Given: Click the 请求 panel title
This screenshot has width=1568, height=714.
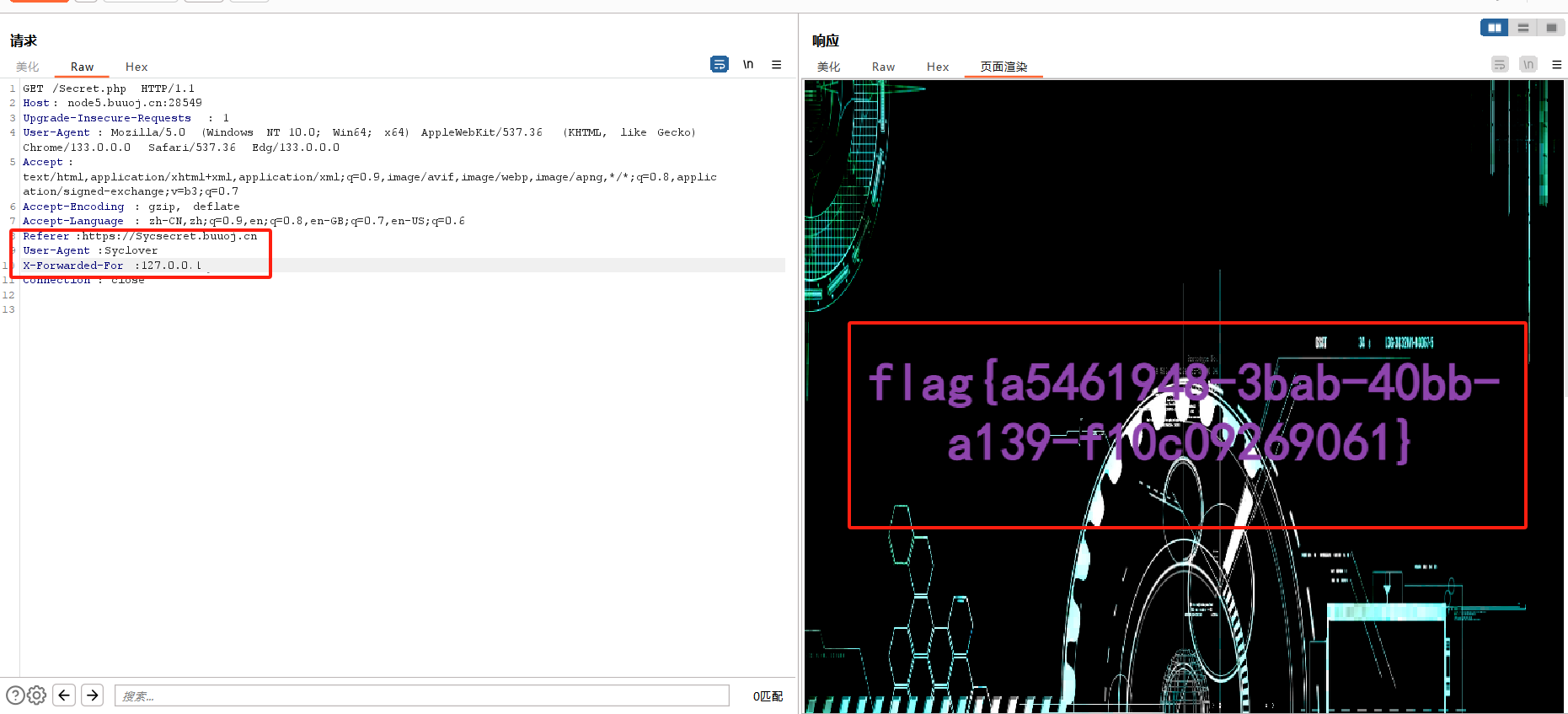Looking at the screenshot, I should coord(24,40).
